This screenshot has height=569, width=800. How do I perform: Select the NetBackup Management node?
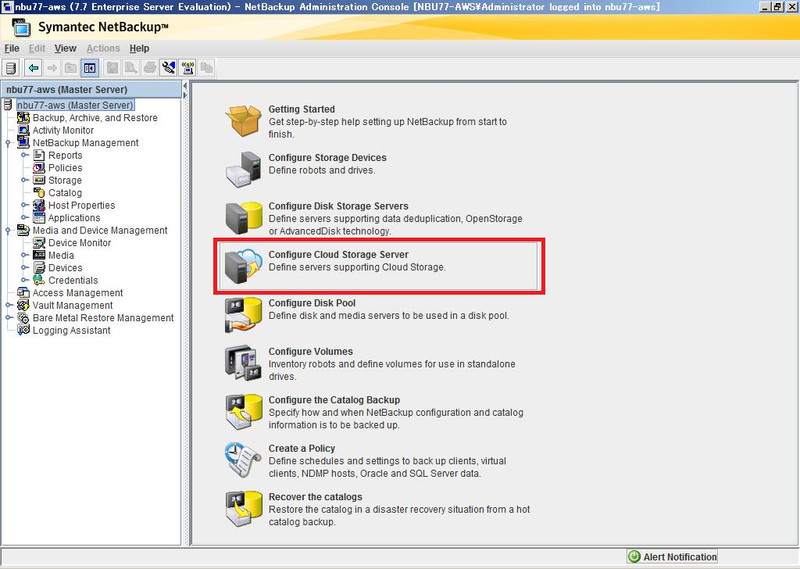[x=85, y=143]
